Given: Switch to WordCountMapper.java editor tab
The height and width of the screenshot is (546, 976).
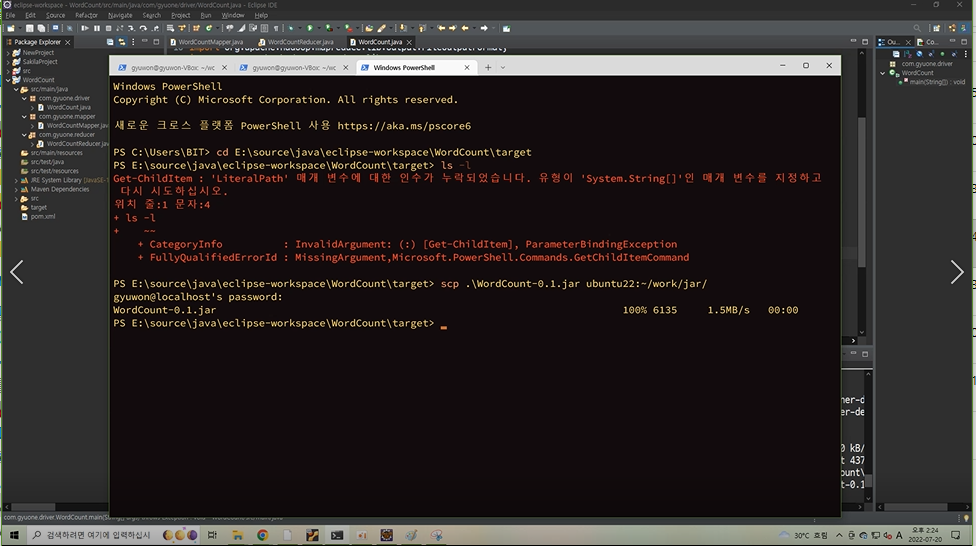Looking at the screenshot, I should point(207,42).
